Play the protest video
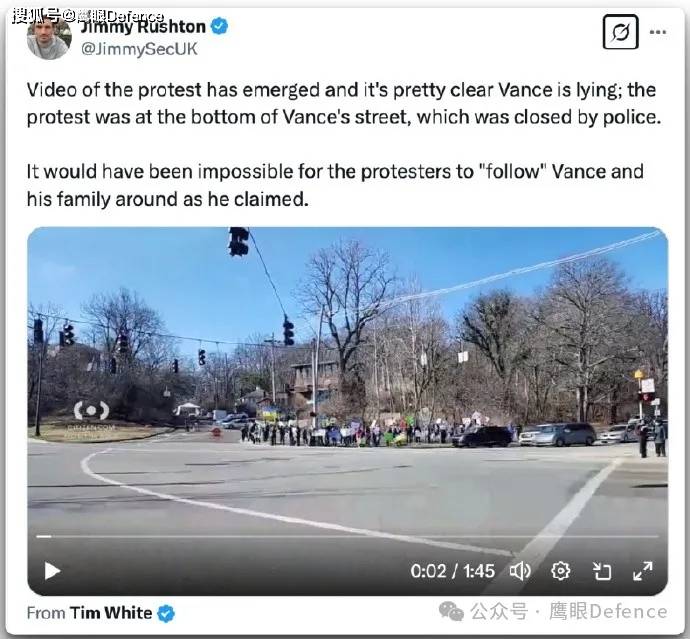 pyautogui.click(x=52, y=571)
